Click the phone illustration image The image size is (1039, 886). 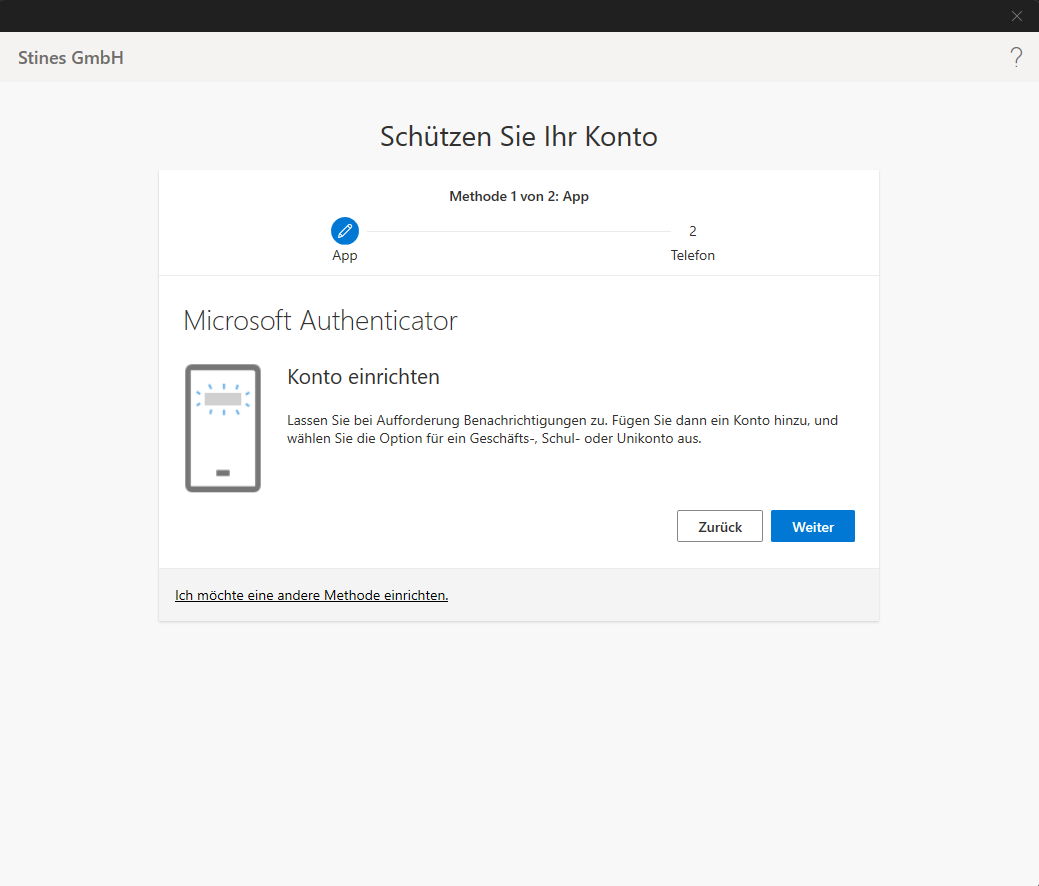[x=223, y=428]
